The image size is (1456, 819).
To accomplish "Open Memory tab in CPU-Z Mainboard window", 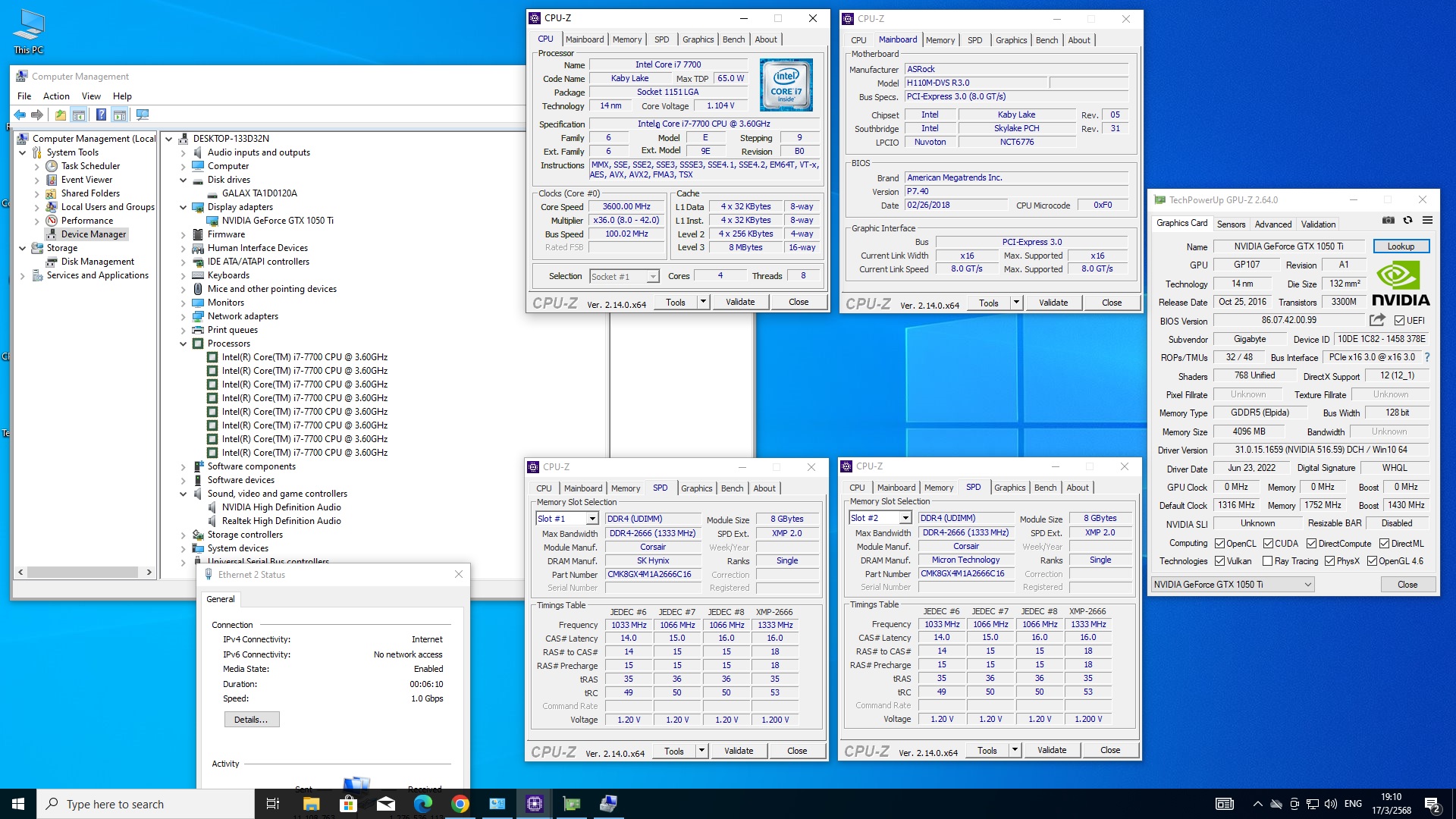I will click(x=940, y=40).
